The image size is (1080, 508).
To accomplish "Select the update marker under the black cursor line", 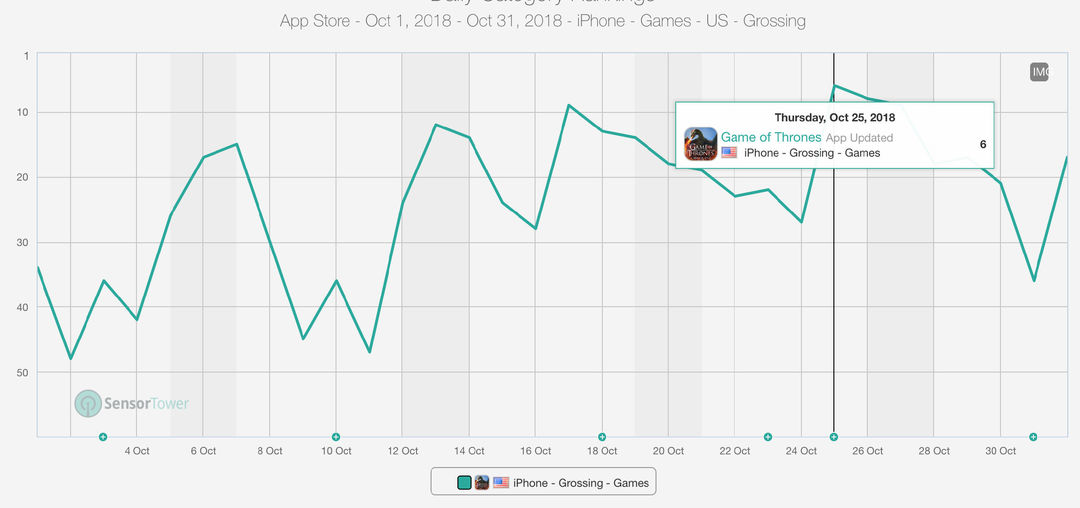I will point(834,437).
